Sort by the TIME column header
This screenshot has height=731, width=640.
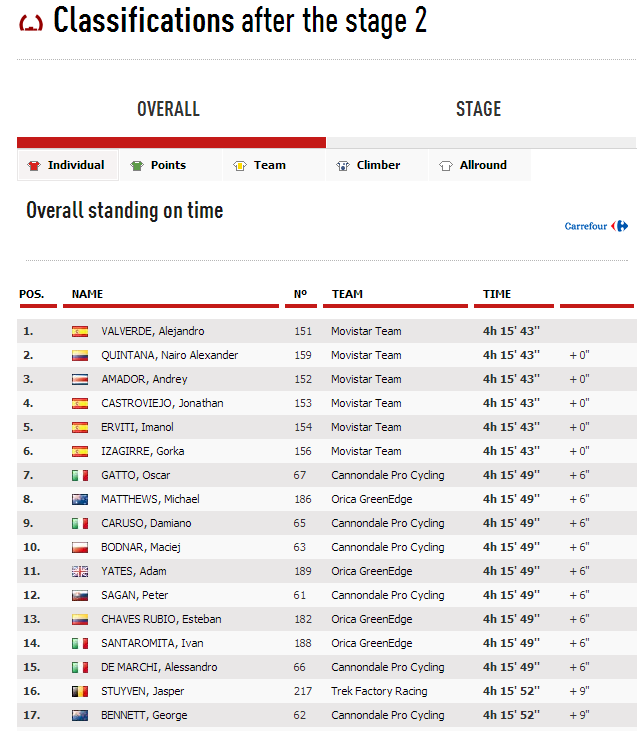pos(497,294)
